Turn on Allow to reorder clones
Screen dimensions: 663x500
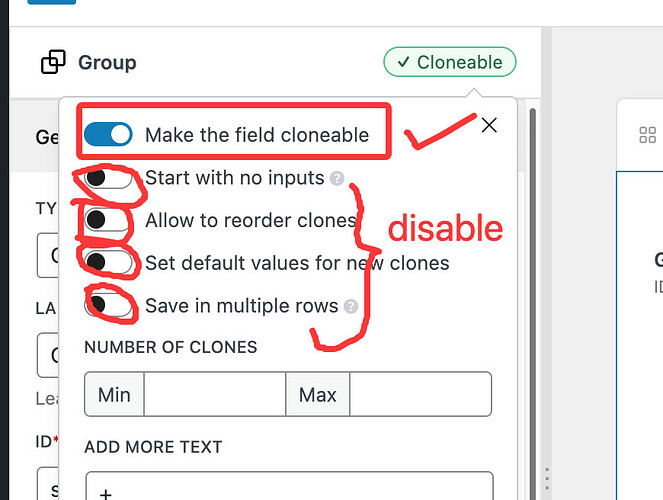pos(108,220)
